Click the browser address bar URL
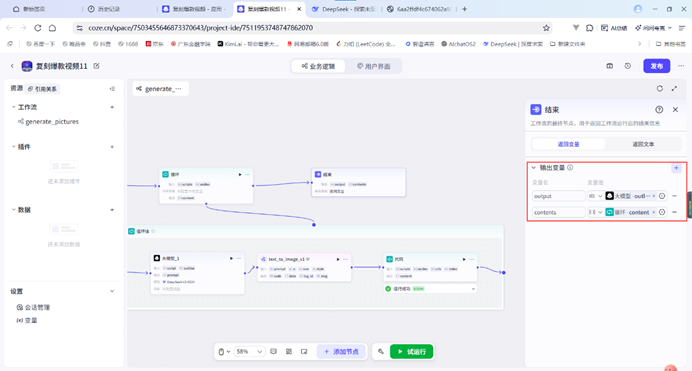692x371 pixels. click(200, 28)
